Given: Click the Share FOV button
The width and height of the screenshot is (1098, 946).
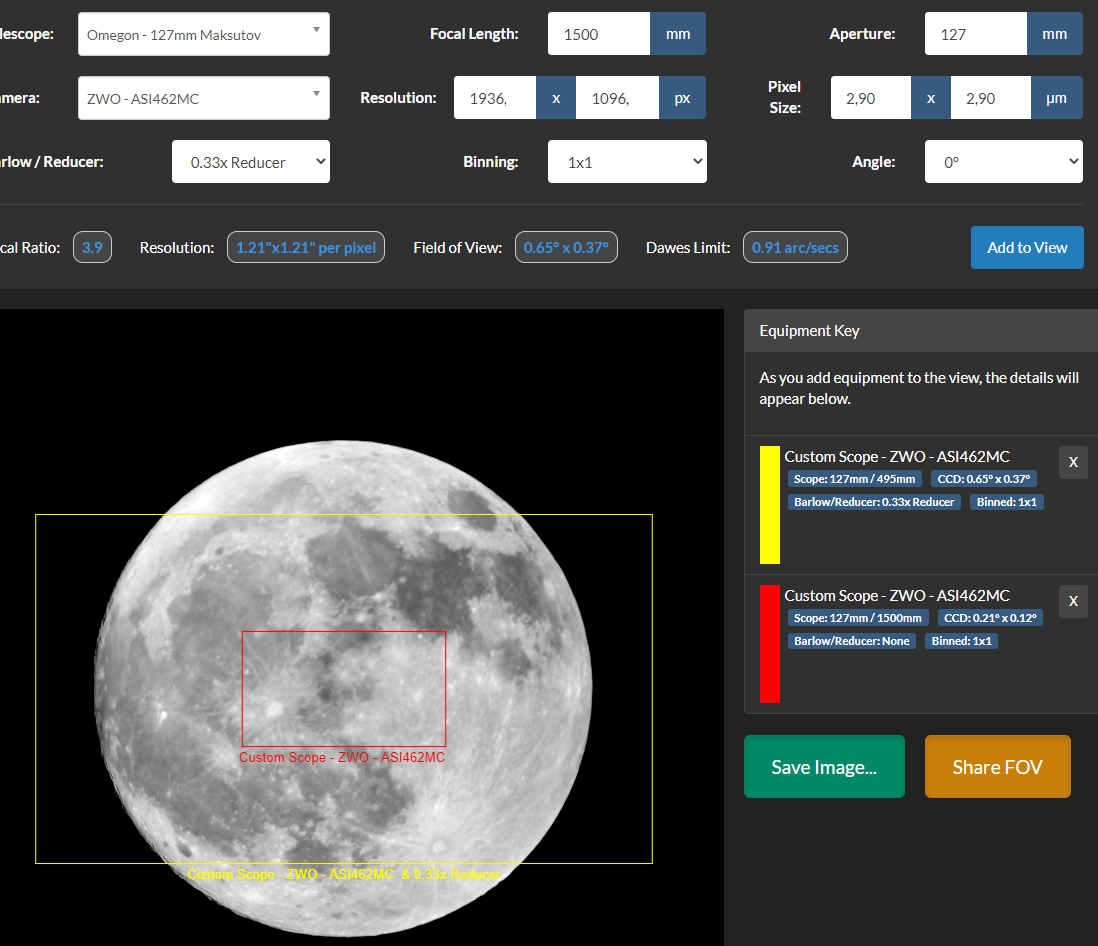Looking at the screenshot, I should pyautogui.click(x=997, y=767).
